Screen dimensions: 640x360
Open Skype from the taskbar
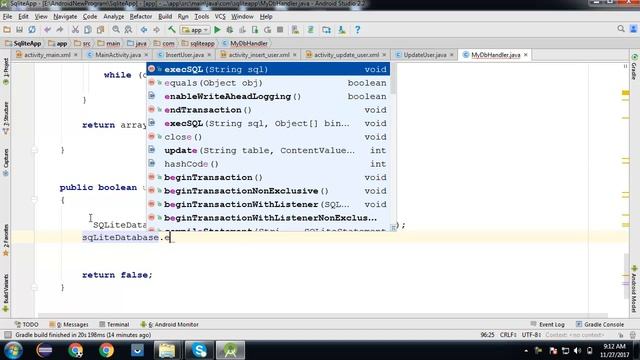(200, 350)
